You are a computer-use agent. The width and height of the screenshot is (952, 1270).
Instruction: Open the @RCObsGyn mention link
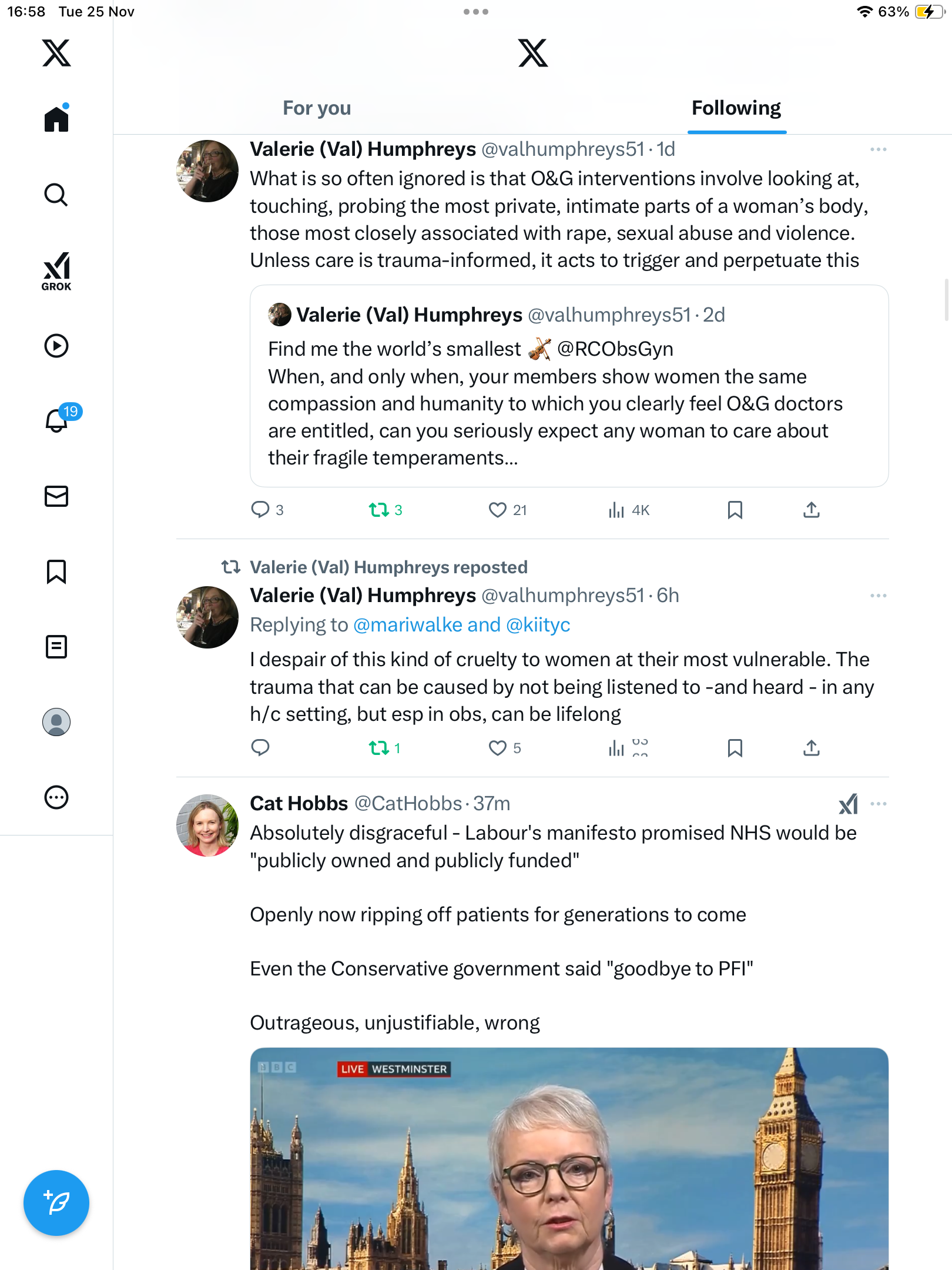click(615, 349)
